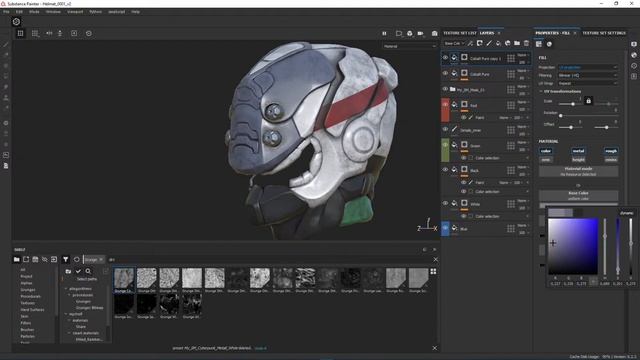Viewport: 640px width, 360px height.
Task: Adjust the UV Rotation slider
Action: pyautogui.click(x=588, y=116)
